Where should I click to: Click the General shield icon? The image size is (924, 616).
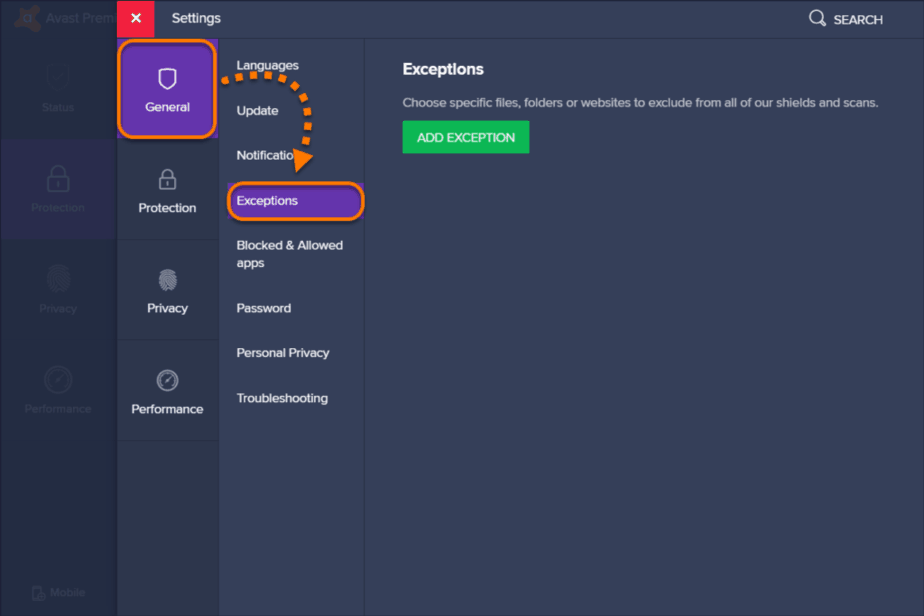pos(167,79)
